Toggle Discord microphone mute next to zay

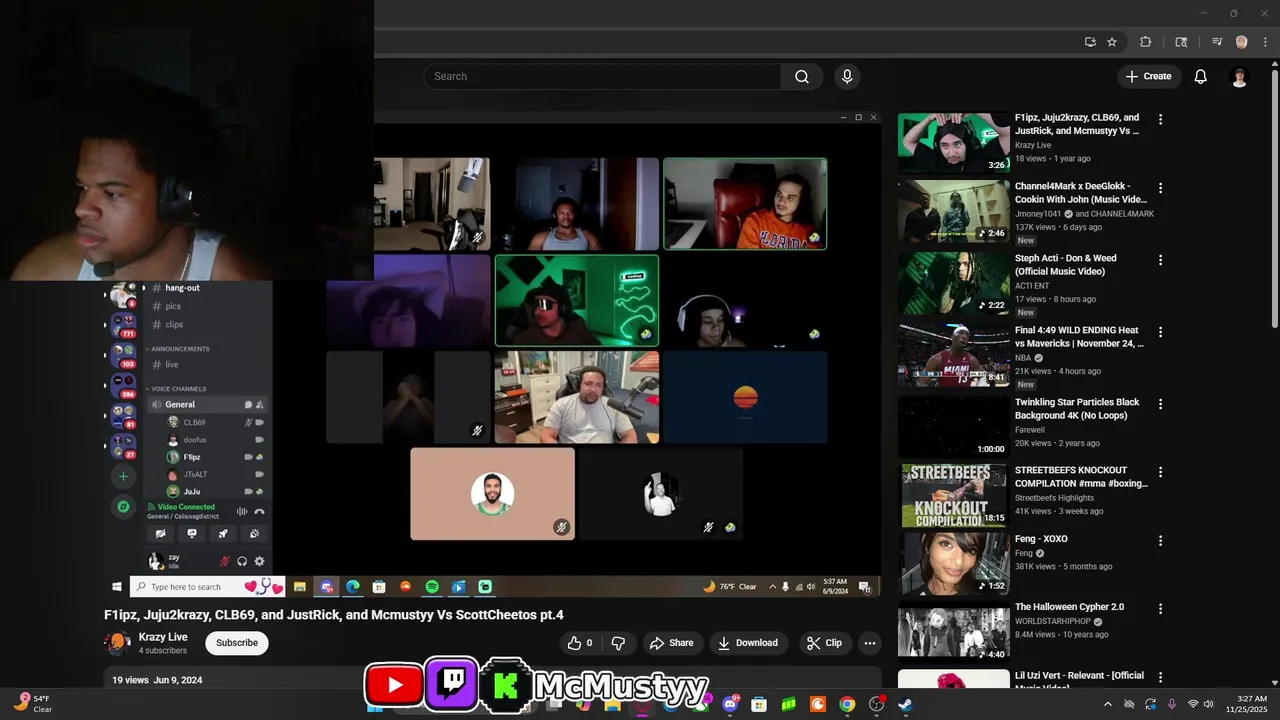[x=225, y=561]
